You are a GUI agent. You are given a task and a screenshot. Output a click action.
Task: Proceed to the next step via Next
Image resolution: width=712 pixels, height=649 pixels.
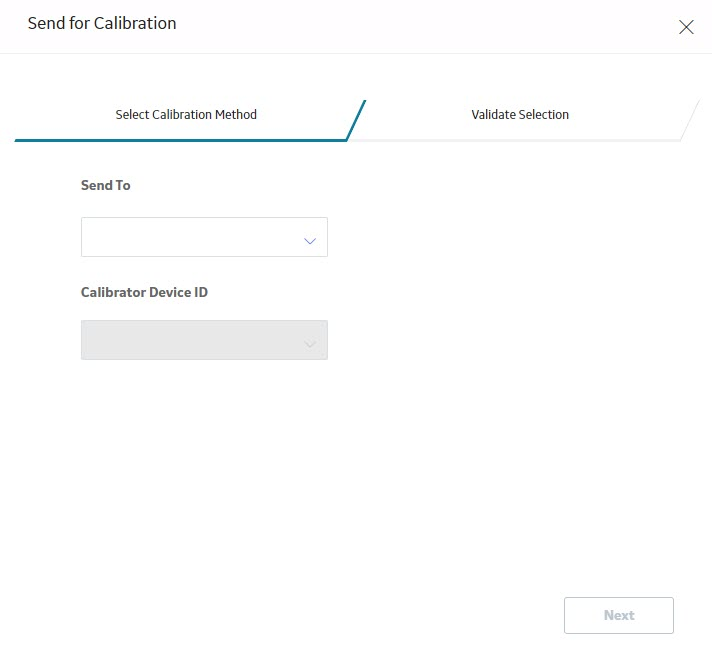(618, 615)
